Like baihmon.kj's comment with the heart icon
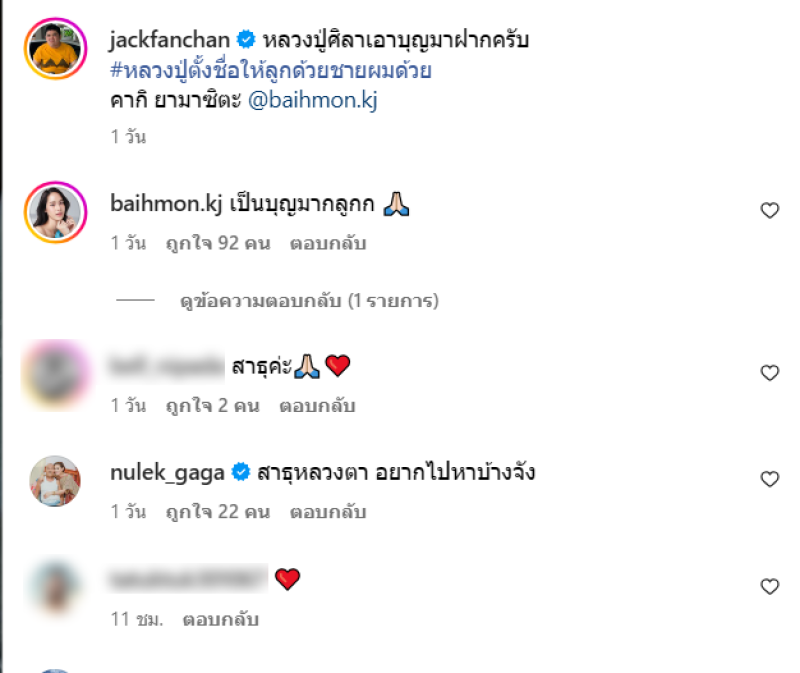 [x=769, y=210]
